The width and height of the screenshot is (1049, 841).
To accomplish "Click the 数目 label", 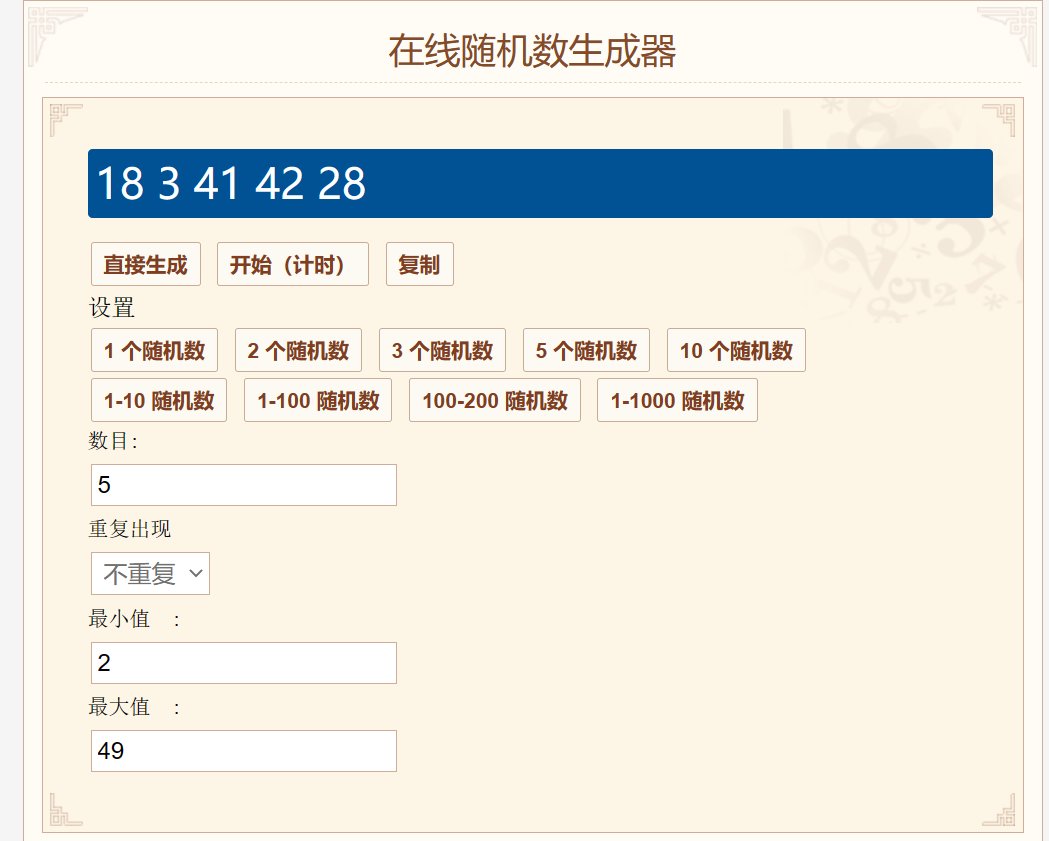I will (113, 441).
